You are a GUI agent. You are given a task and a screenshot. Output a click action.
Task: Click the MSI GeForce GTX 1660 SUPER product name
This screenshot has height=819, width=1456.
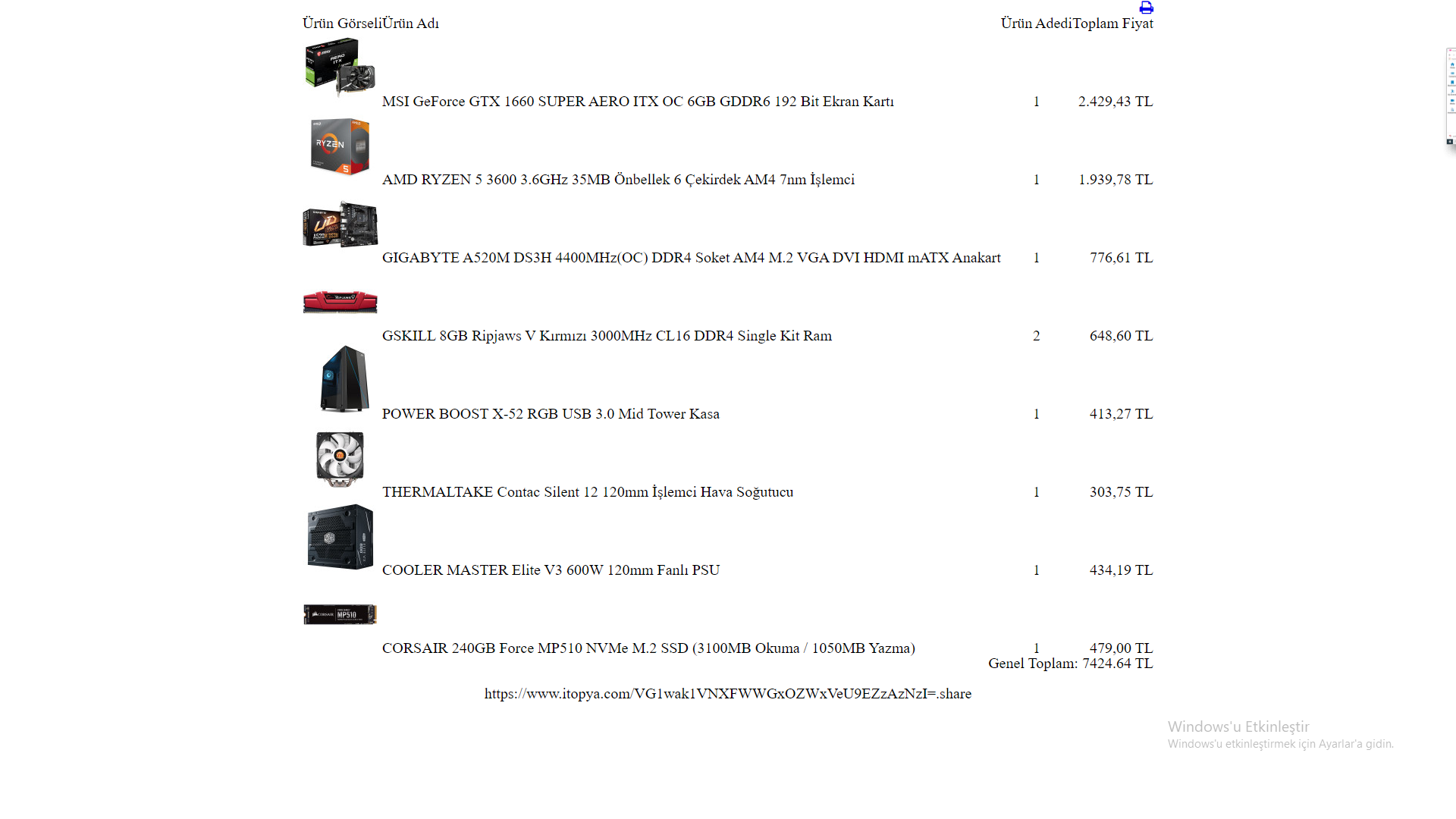tap(638, 101)
